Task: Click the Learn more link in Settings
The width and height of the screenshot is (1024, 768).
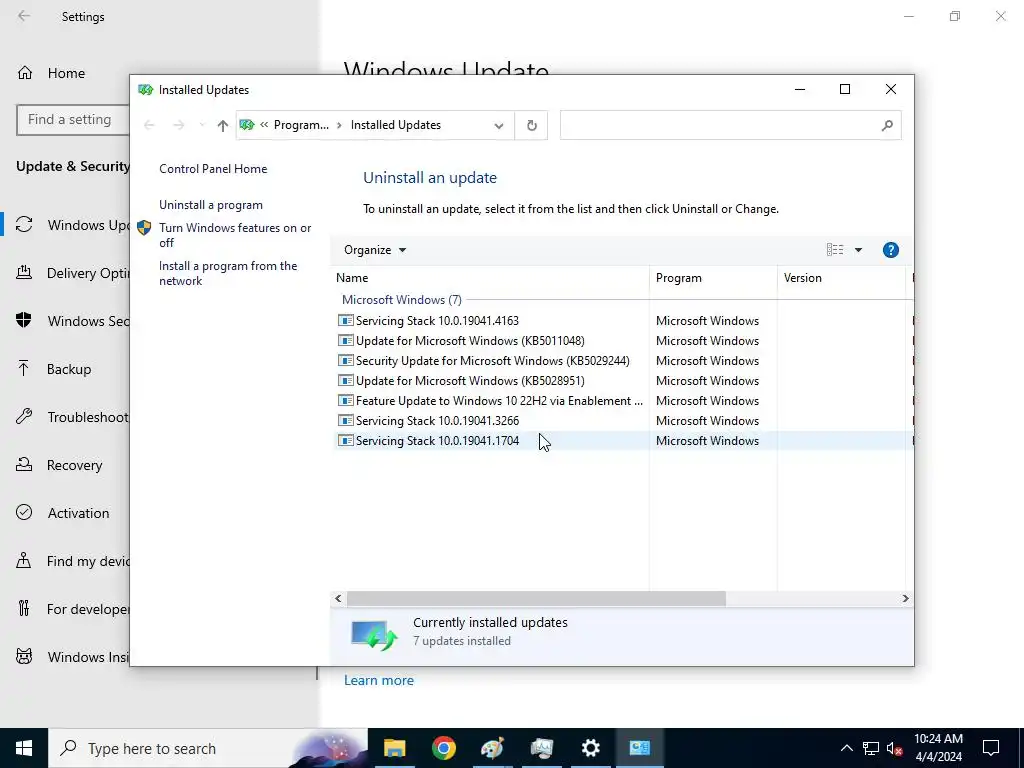Action: 379,680
